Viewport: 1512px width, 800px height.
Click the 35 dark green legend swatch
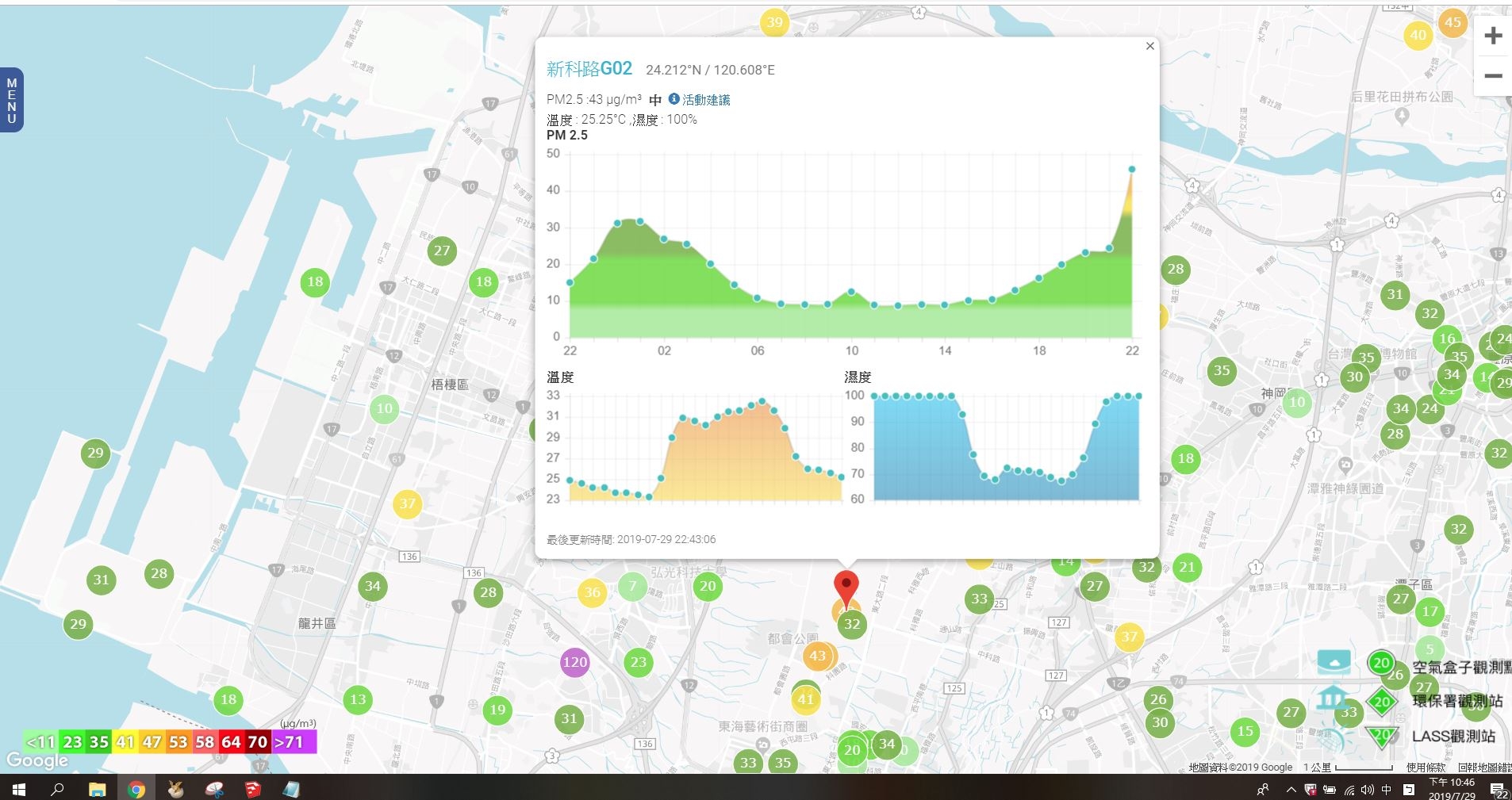tap(99, 742)
